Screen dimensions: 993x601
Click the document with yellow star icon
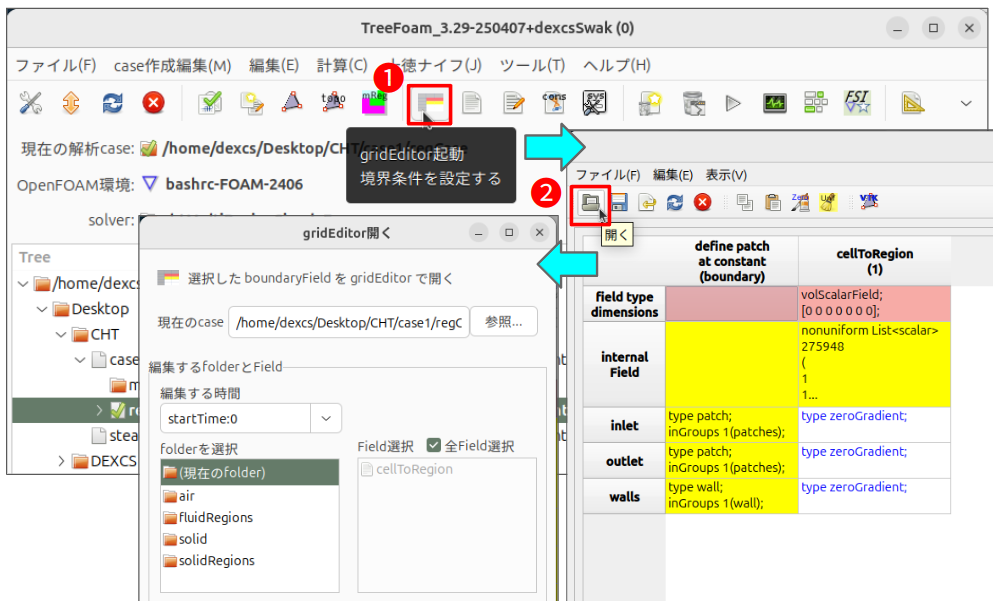[650, 103]
